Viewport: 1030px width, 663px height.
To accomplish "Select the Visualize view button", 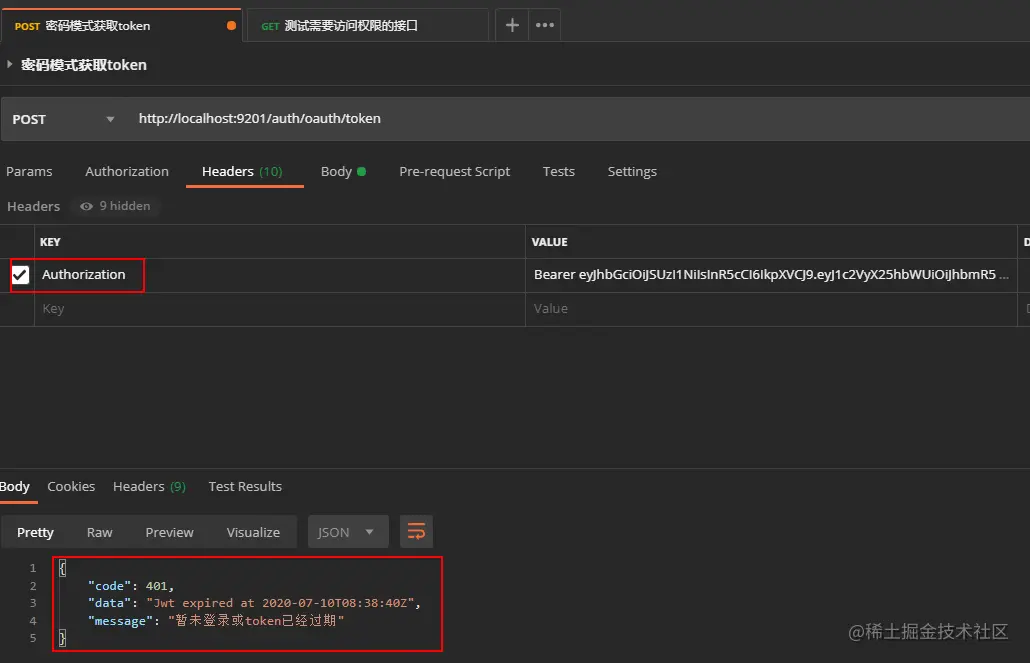I will click(253, 532).
